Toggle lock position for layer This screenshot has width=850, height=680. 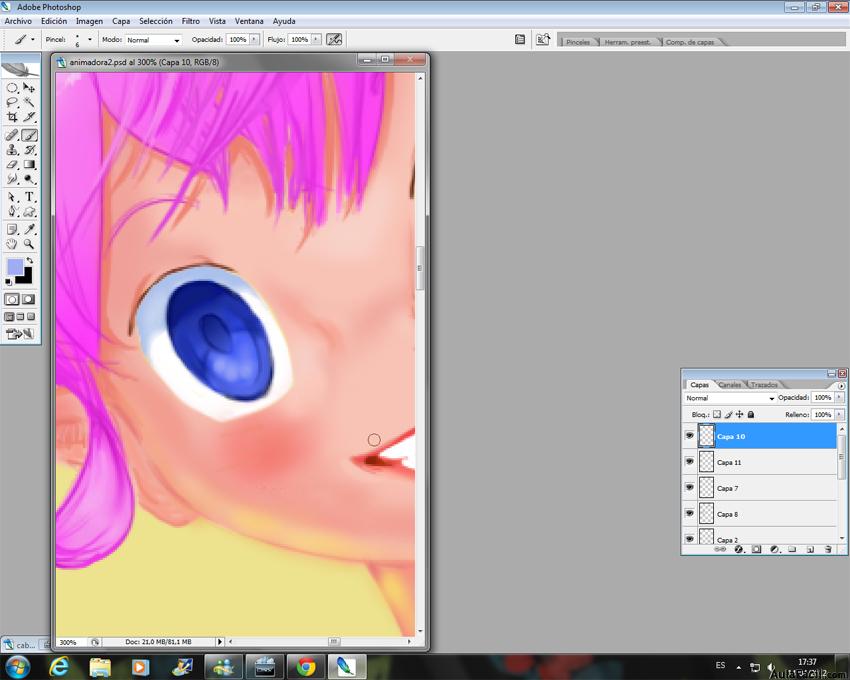click(x=739, y=414)
